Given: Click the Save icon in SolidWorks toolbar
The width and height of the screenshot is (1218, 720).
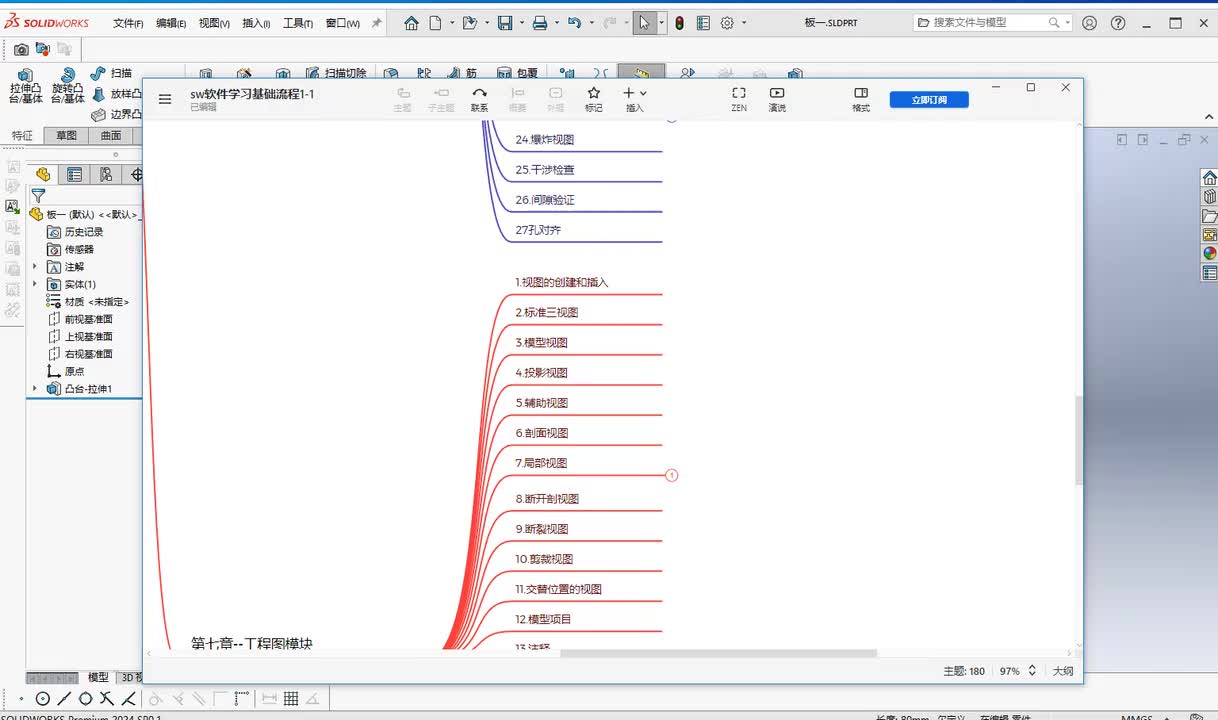Looking at the screenshot, I should coord(505,23).
